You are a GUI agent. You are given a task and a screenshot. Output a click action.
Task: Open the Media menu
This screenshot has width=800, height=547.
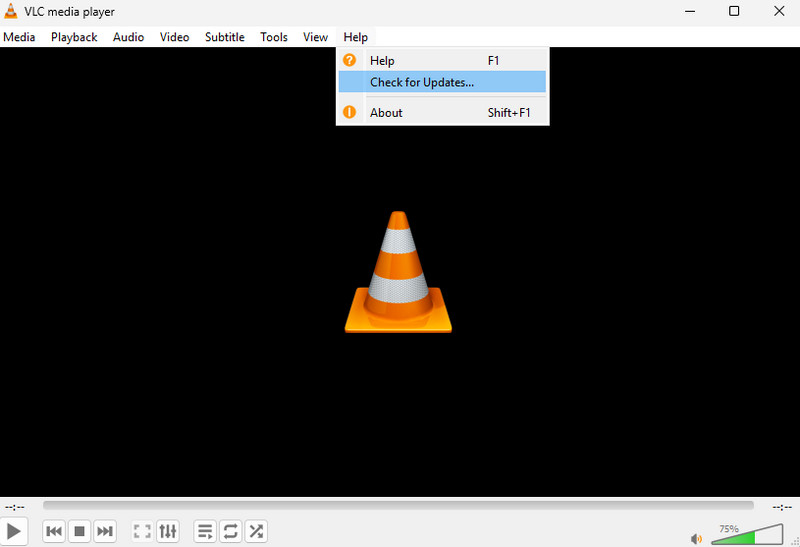[19, 37]
